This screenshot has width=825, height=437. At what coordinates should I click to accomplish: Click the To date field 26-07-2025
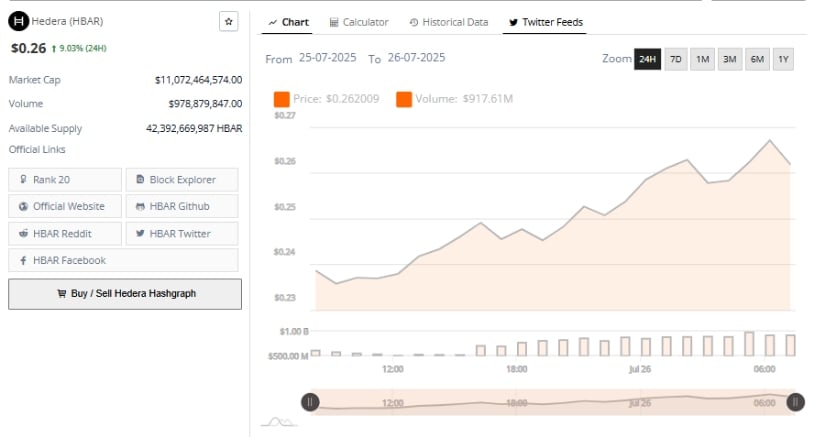click(x=416, y=58)
